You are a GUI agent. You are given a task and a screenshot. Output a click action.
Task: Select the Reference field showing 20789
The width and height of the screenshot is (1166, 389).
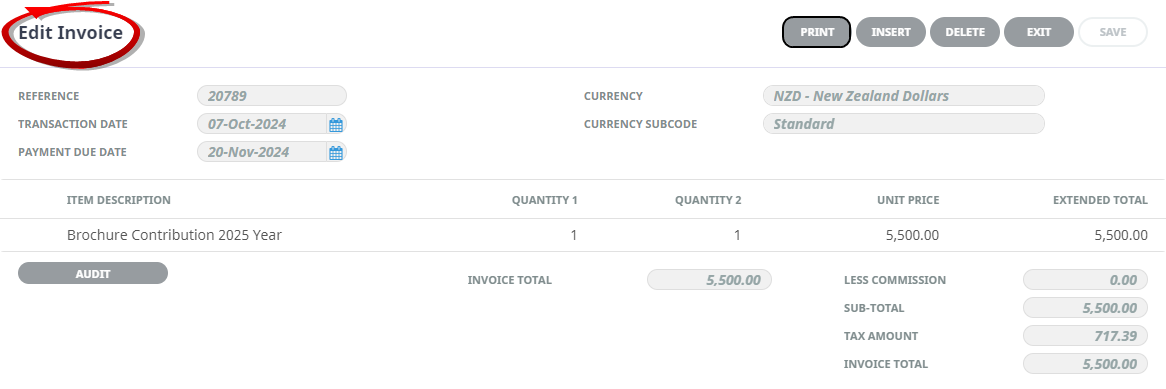271,96
